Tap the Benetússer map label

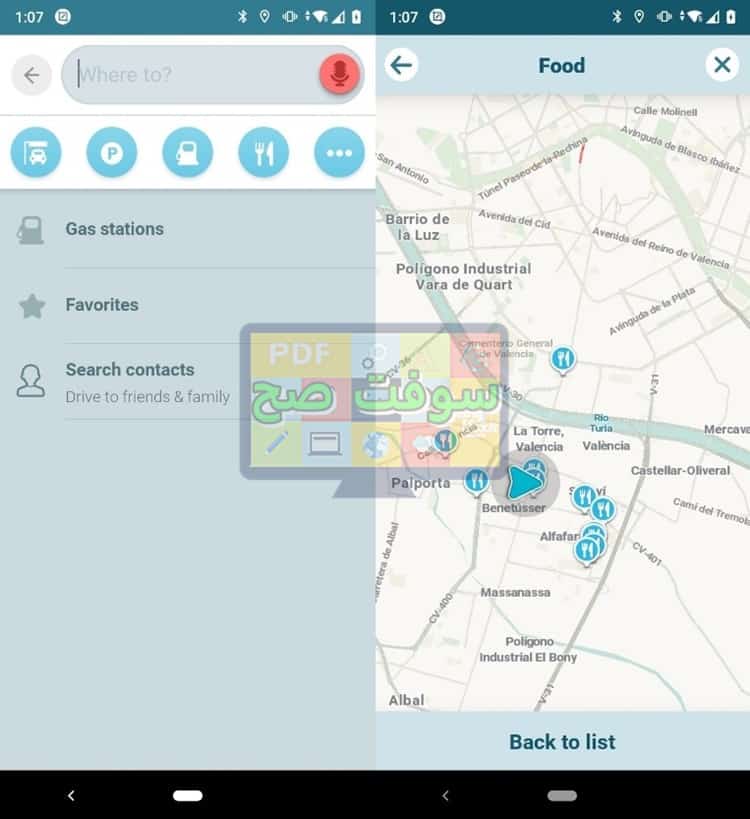513,508
